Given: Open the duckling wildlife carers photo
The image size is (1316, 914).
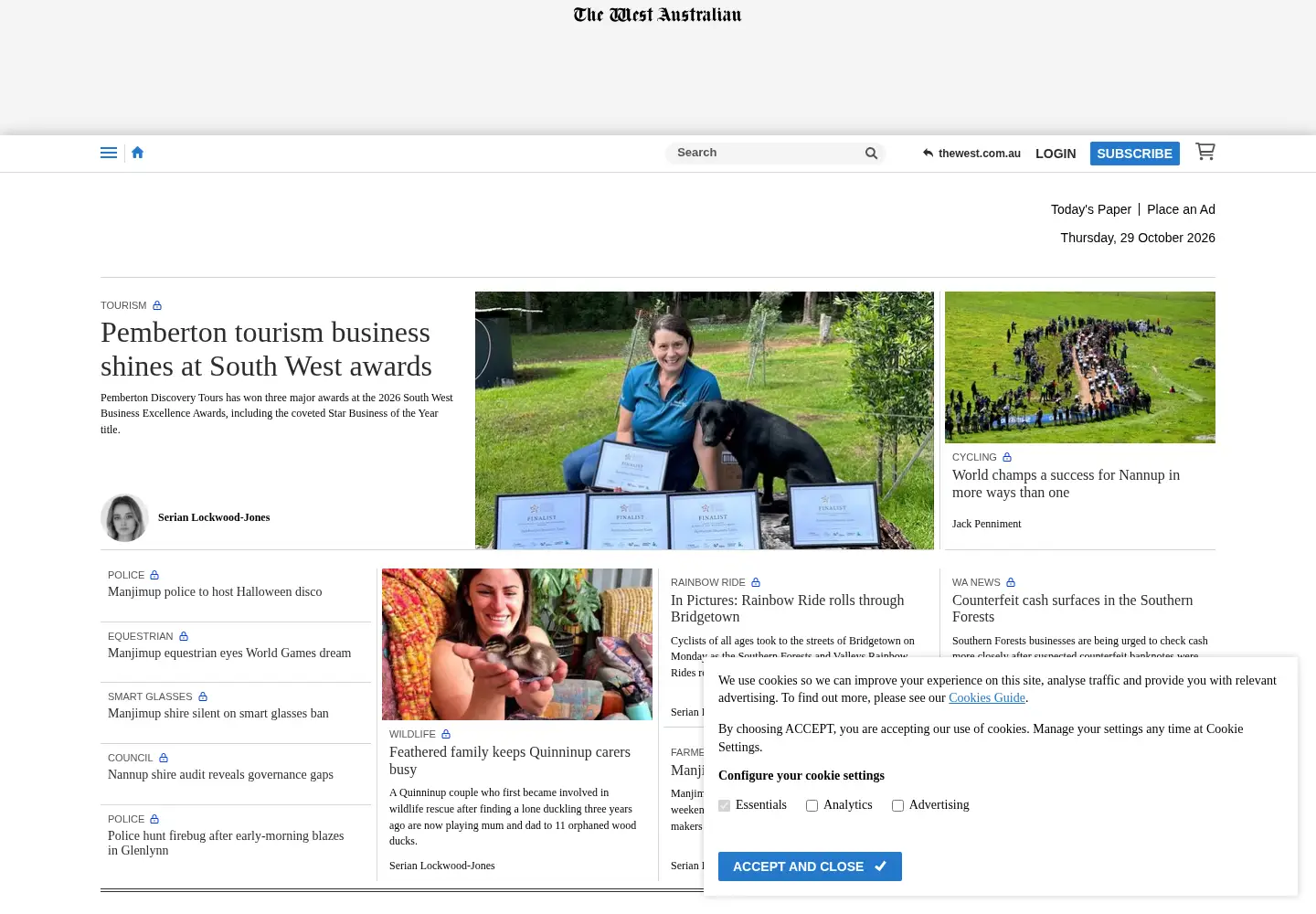Looking at the screenshot, I should click(517, 644).
